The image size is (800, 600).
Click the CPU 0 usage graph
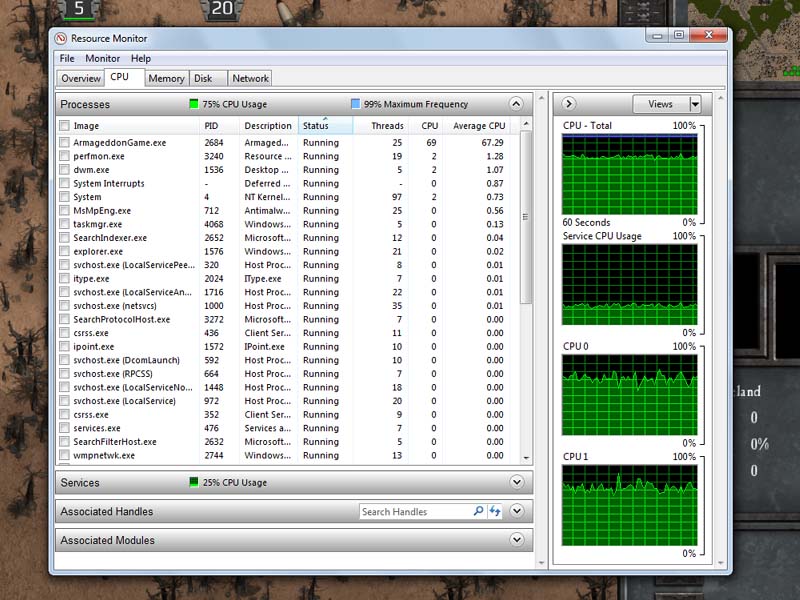pyautogui.click(x=630, y=395)
